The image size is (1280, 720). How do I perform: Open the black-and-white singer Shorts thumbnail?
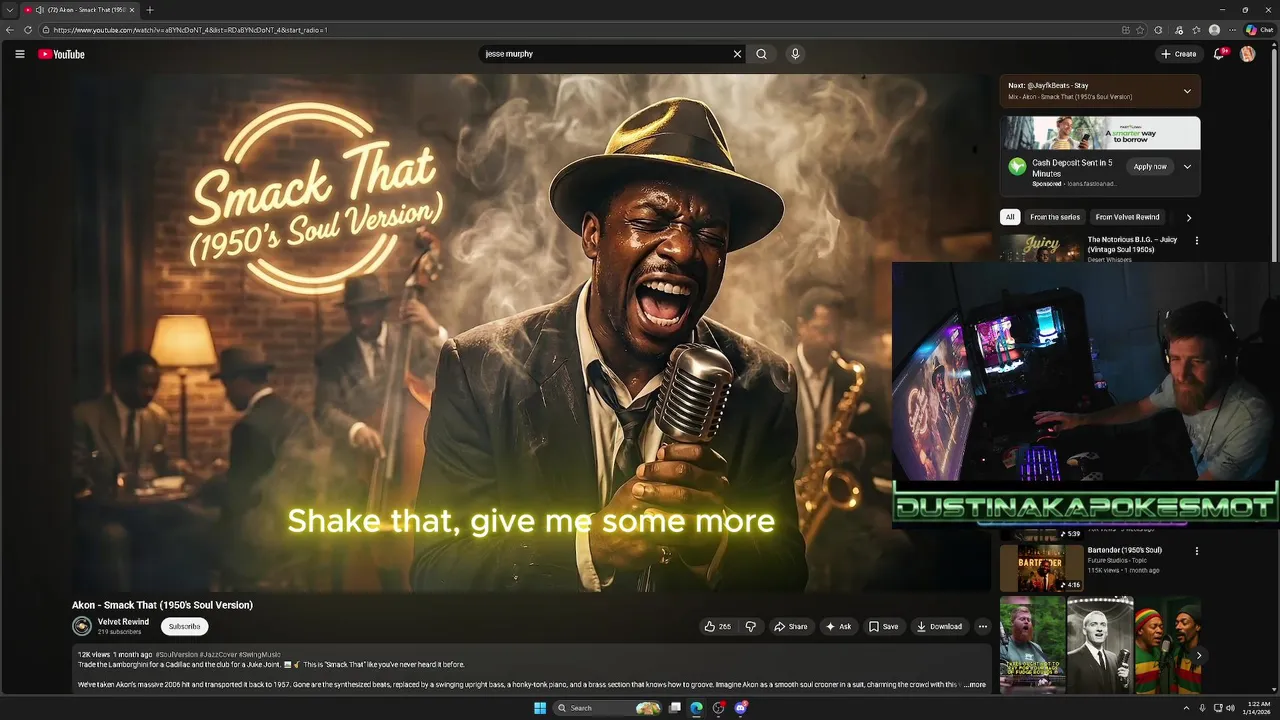coord(1100,645)
